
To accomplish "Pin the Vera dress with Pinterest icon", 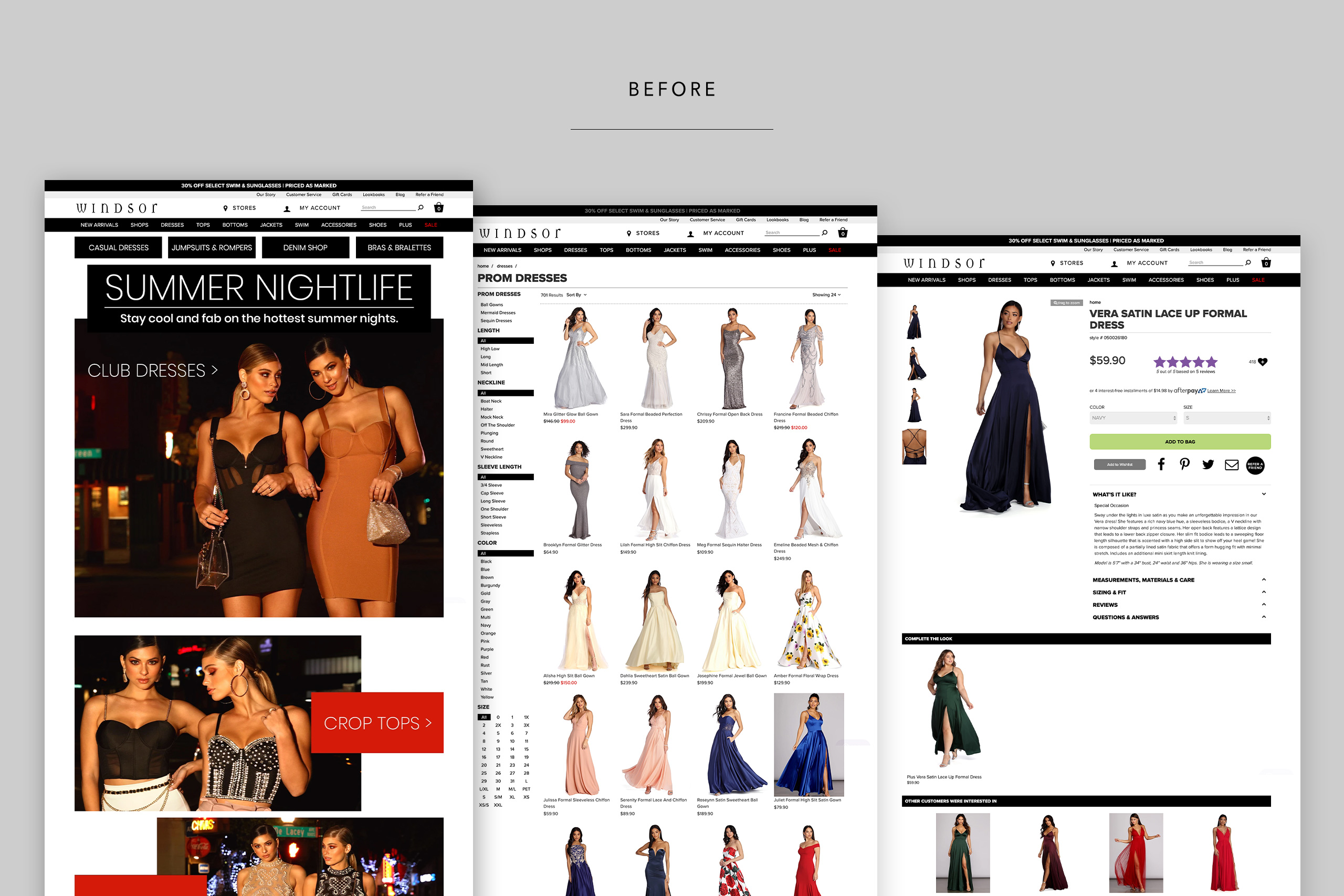I will coord(1184,464).
